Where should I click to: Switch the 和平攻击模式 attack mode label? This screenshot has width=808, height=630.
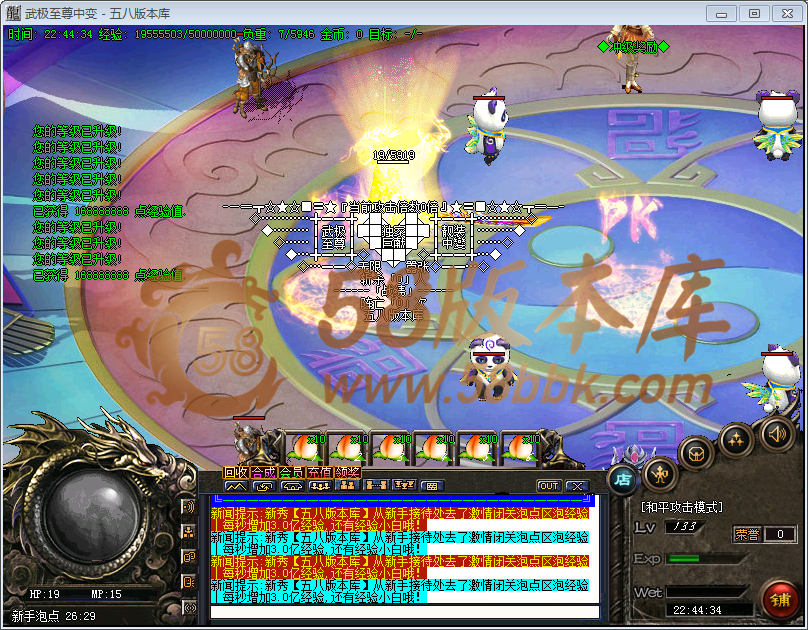(x=681, y=507)
